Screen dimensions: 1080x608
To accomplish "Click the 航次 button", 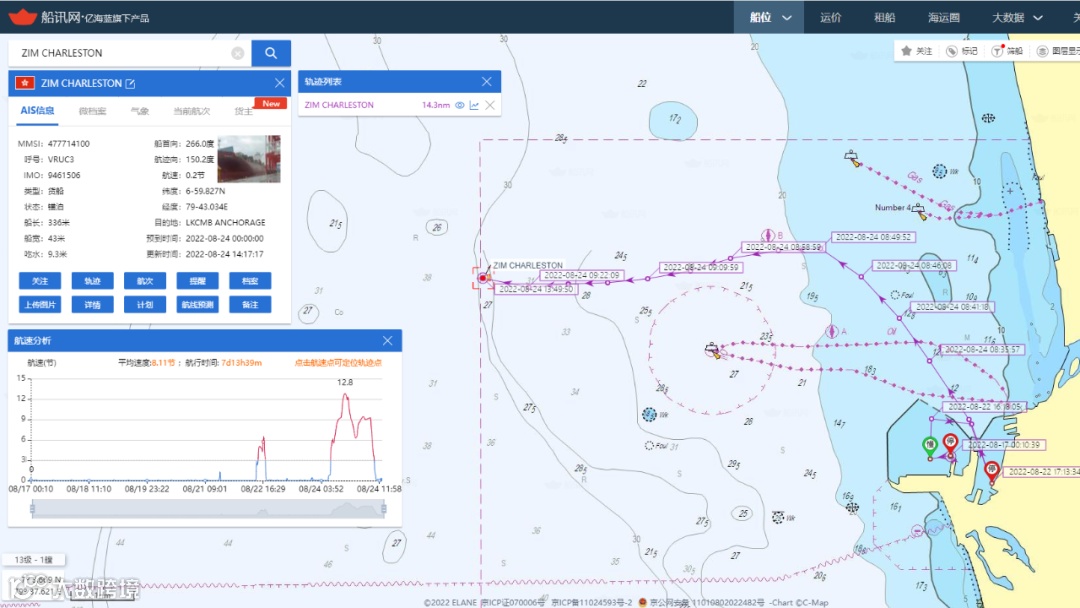I will click(x=145, y=281).
